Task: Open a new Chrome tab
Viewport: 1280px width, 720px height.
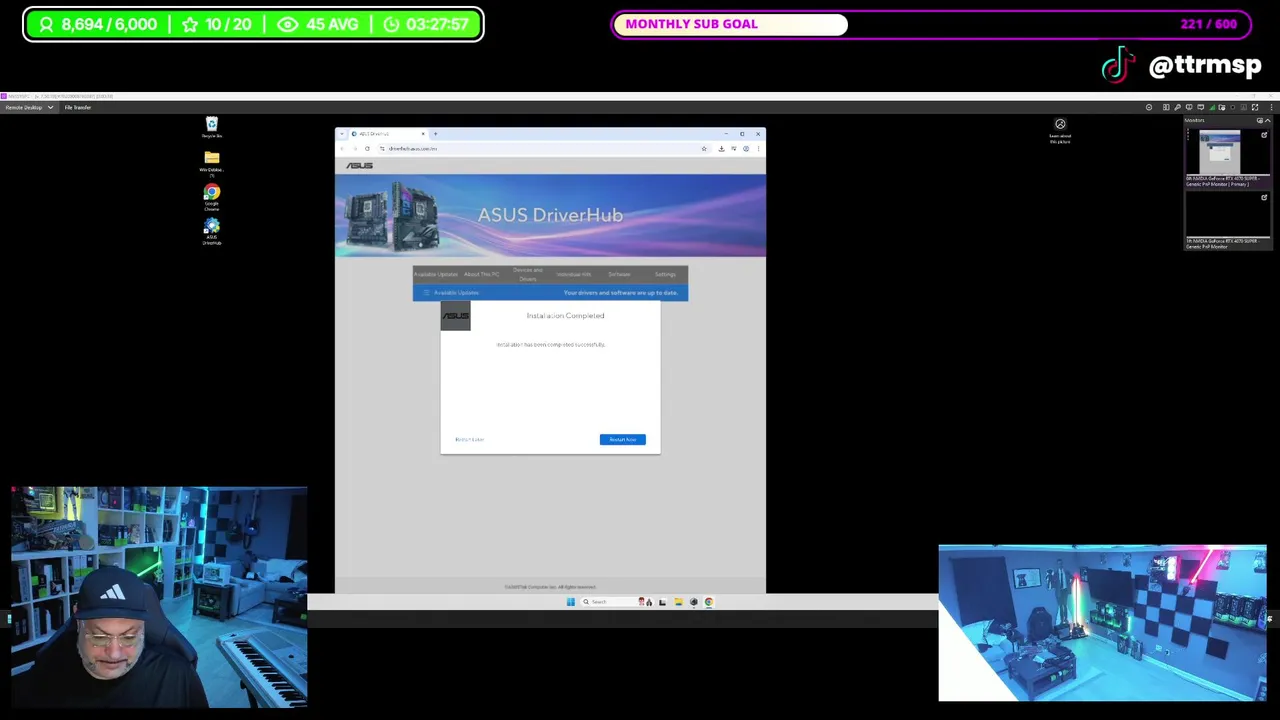Action: pos(435,134)
